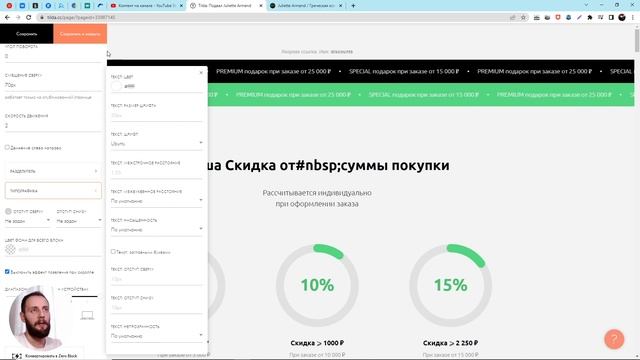Click the browser address bar URL
The width and height of the screenshot is (640, 360).
click(81, 18)
